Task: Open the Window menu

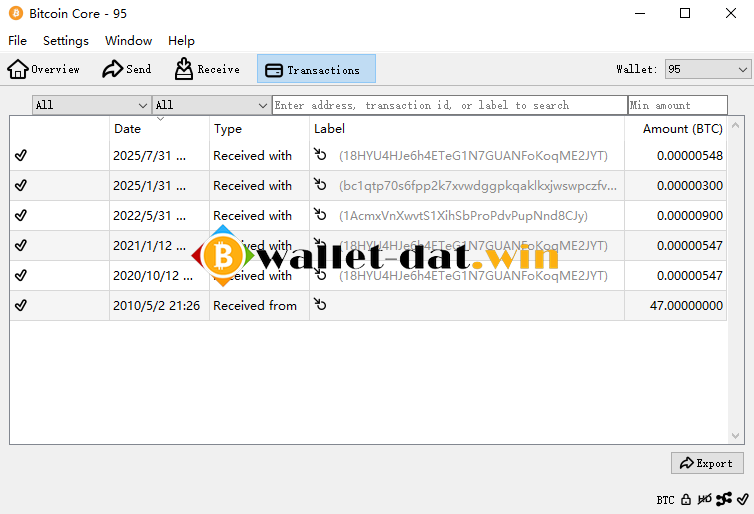Action: [x=128, y=41]
